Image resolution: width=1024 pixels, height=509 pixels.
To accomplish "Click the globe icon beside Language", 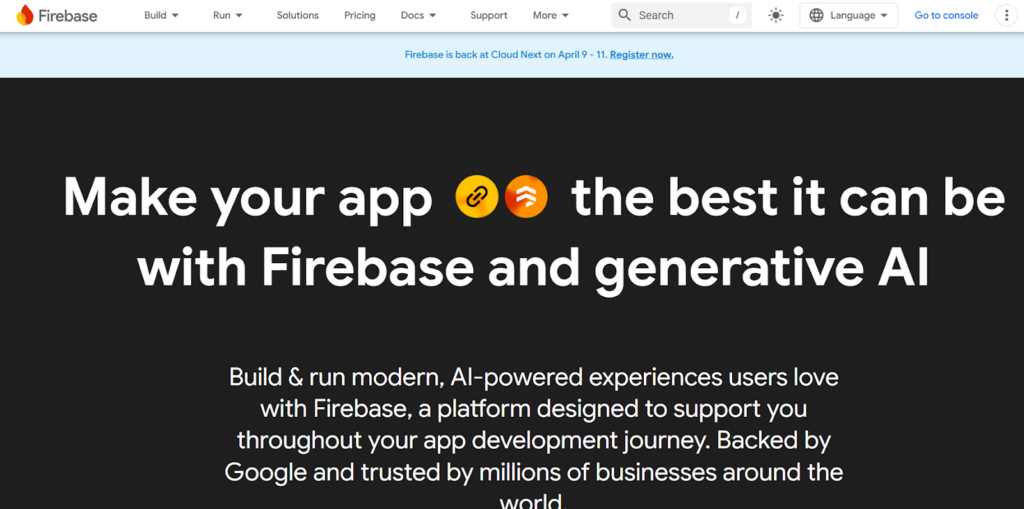I will pyautogui.click(x=816, y=16).
